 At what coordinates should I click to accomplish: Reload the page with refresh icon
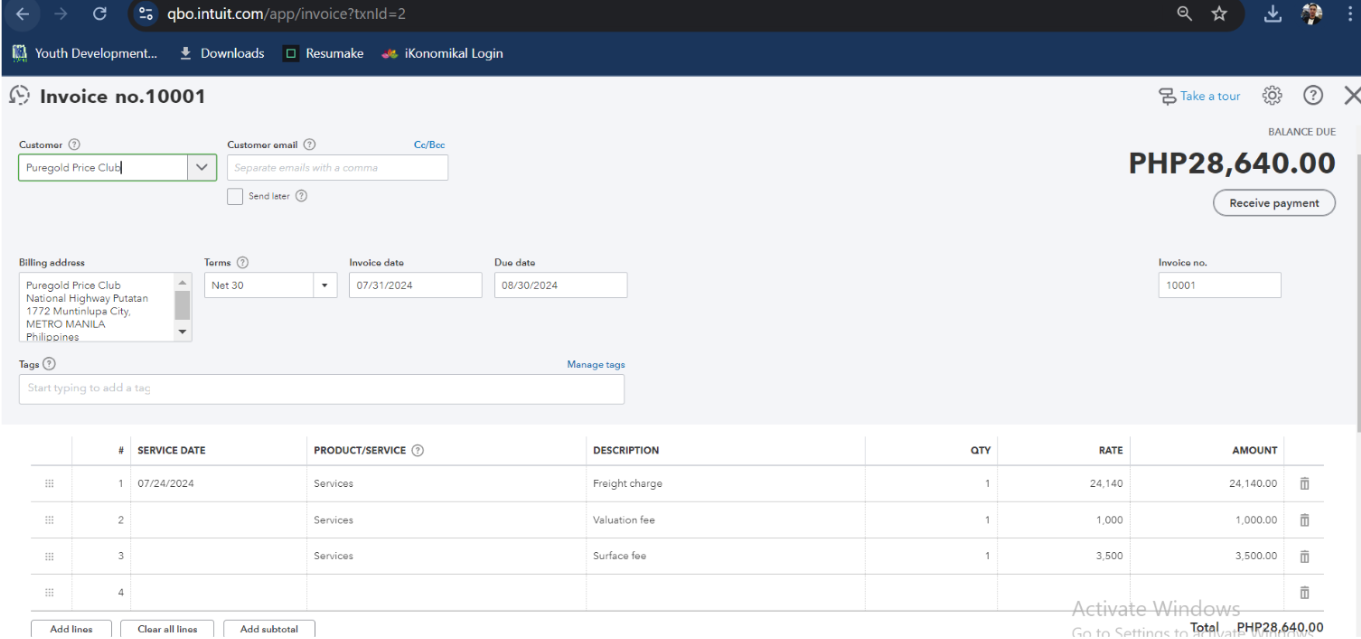click(99, 15)
